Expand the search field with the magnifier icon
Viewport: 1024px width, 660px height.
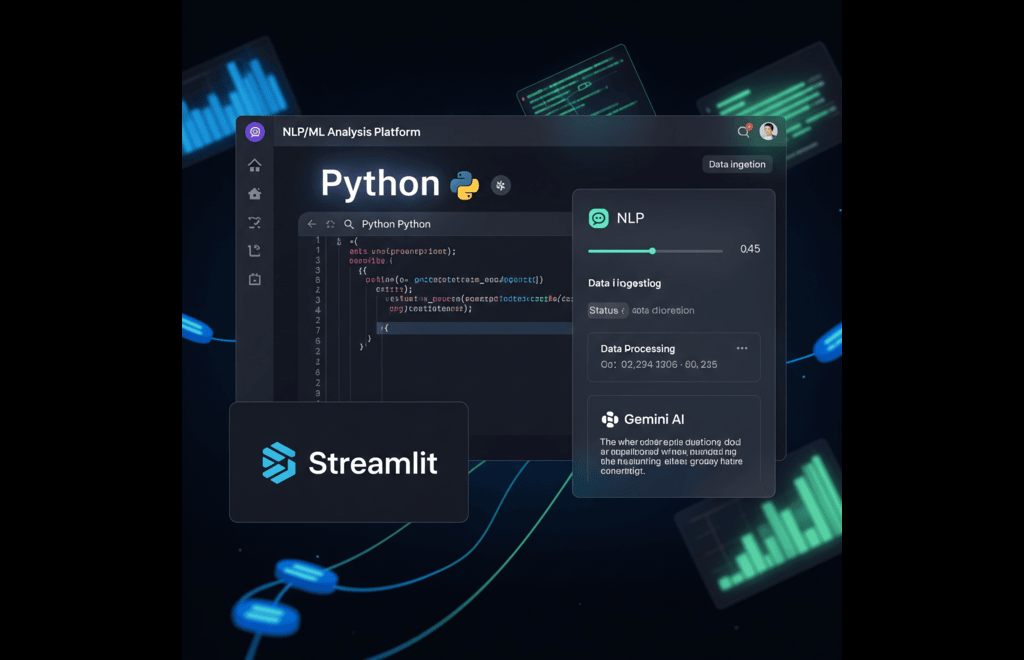[x=348, y=224]
